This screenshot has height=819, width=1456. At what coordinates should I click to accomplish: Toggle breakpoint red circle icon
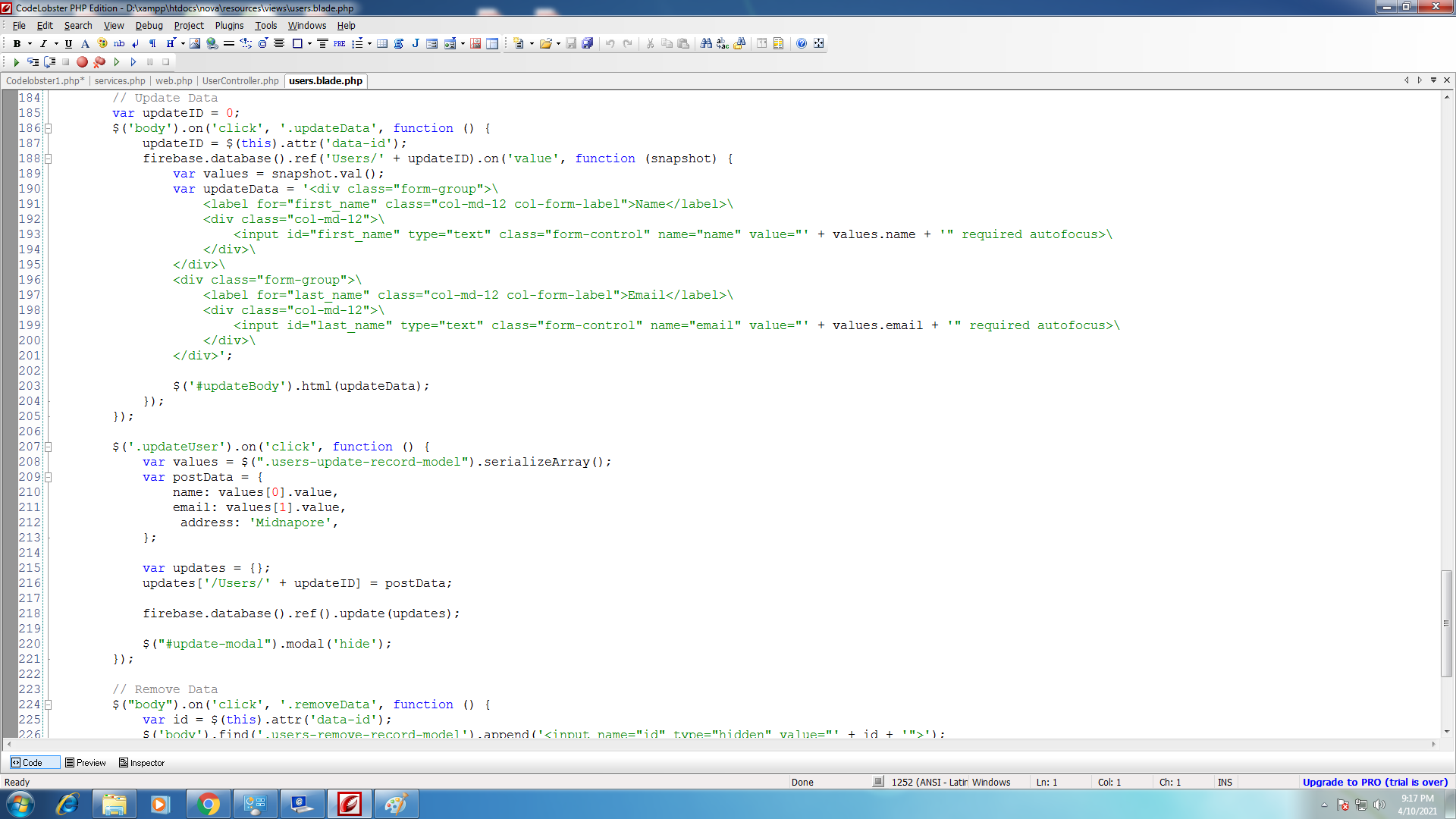pos(82,62)
